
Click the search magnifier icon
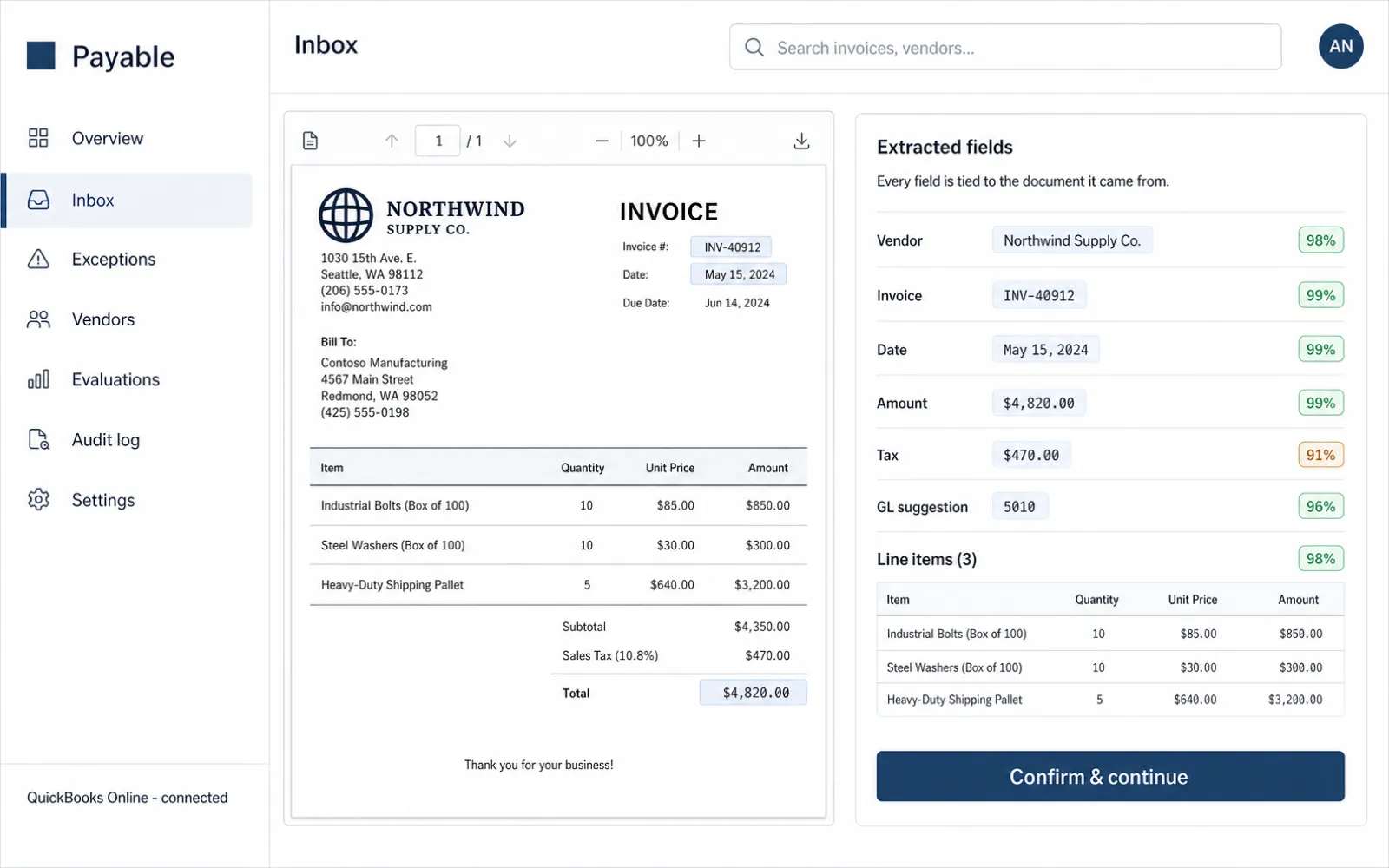pos(754,48)
